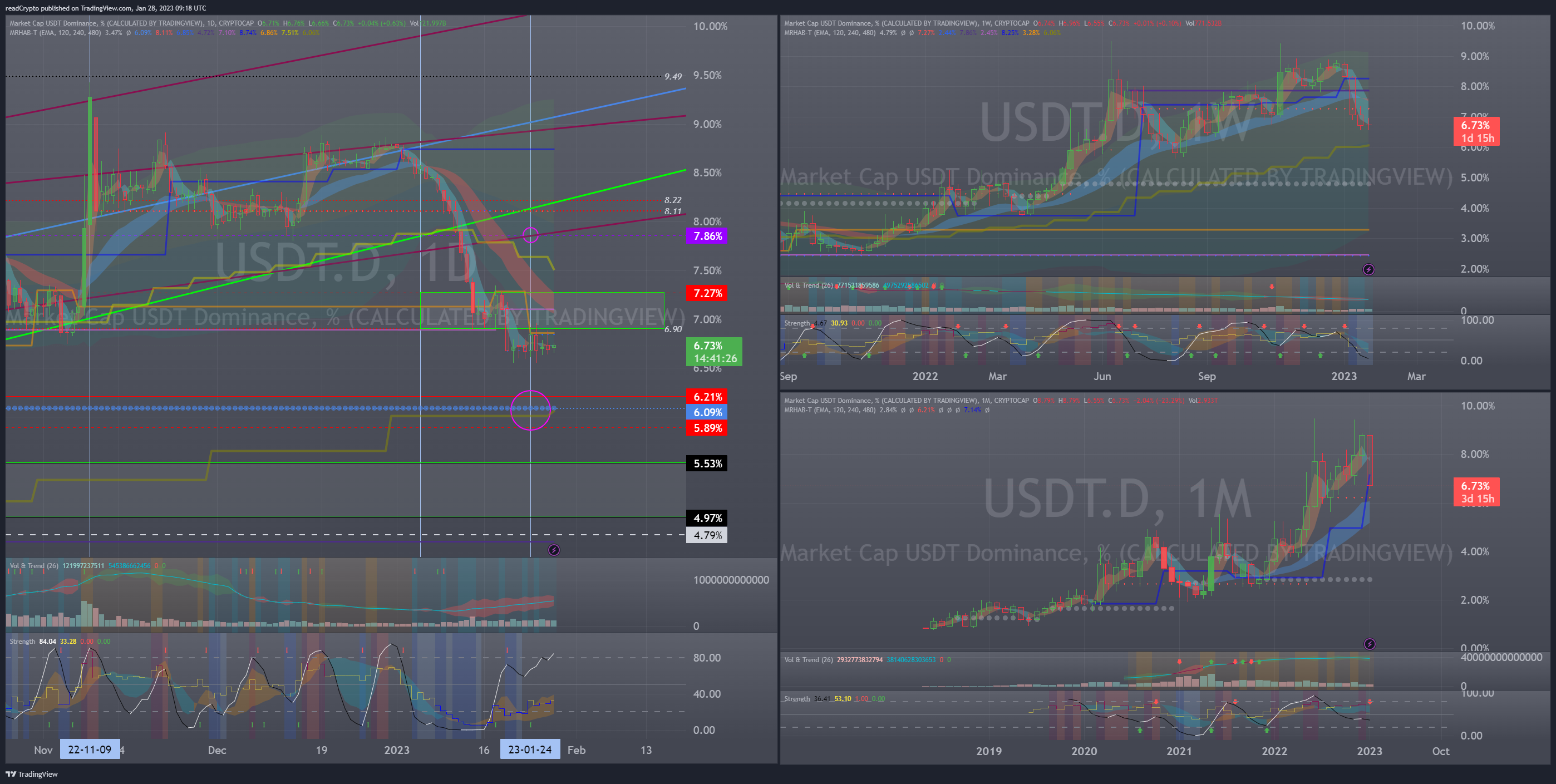Click the 1M chart 6.73% 3d 15h label
The image size is (1556, 784).
(x=1476, y=492)
